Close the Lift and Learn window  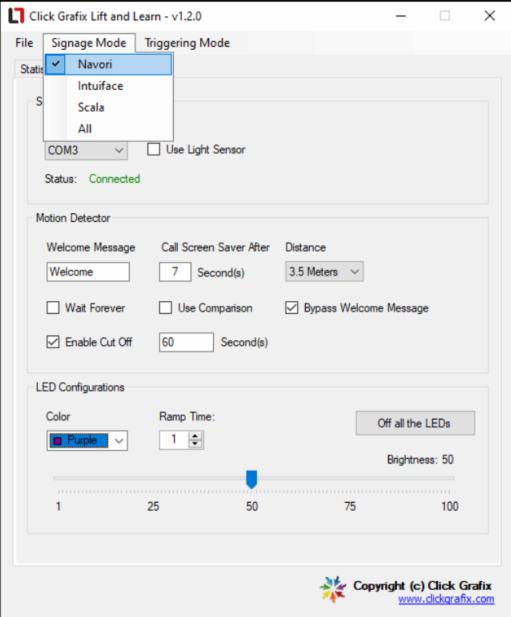(490, 16)
